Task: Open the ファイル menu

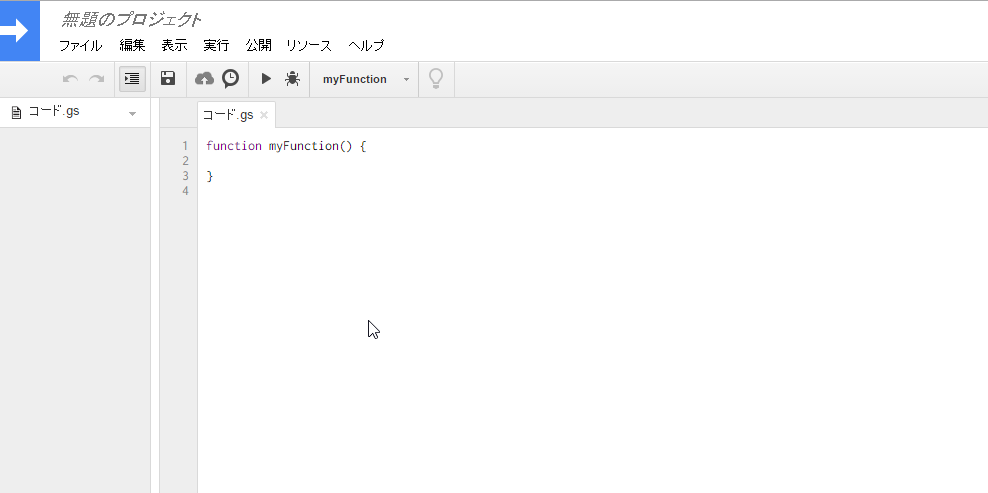Action: 81,45
